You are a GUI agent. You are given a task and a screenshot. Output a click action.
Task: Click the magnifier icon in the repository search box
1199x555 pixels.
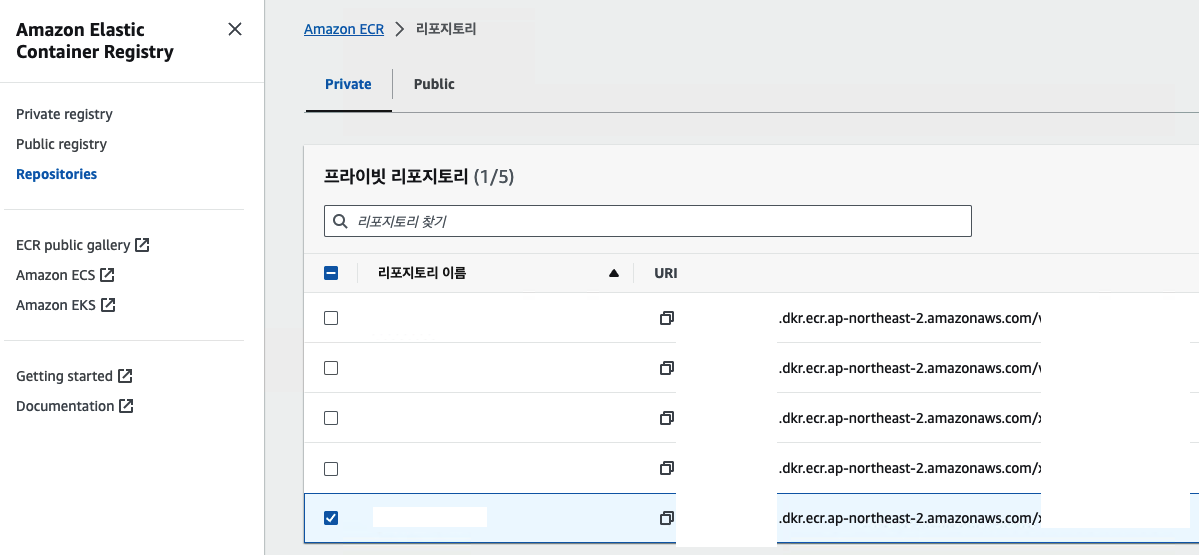(x=340, y=222)
